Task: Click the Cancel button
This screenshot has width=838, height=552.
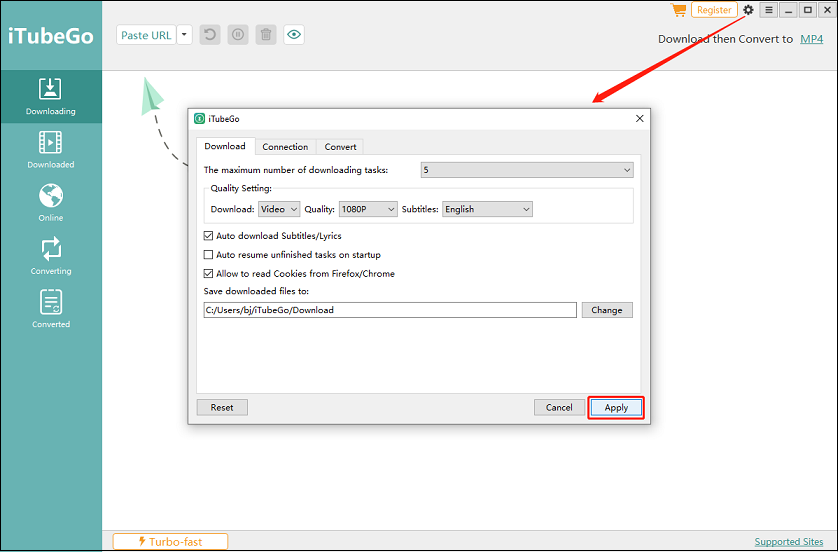Action: pyautogui.click(x=559, y=408)
